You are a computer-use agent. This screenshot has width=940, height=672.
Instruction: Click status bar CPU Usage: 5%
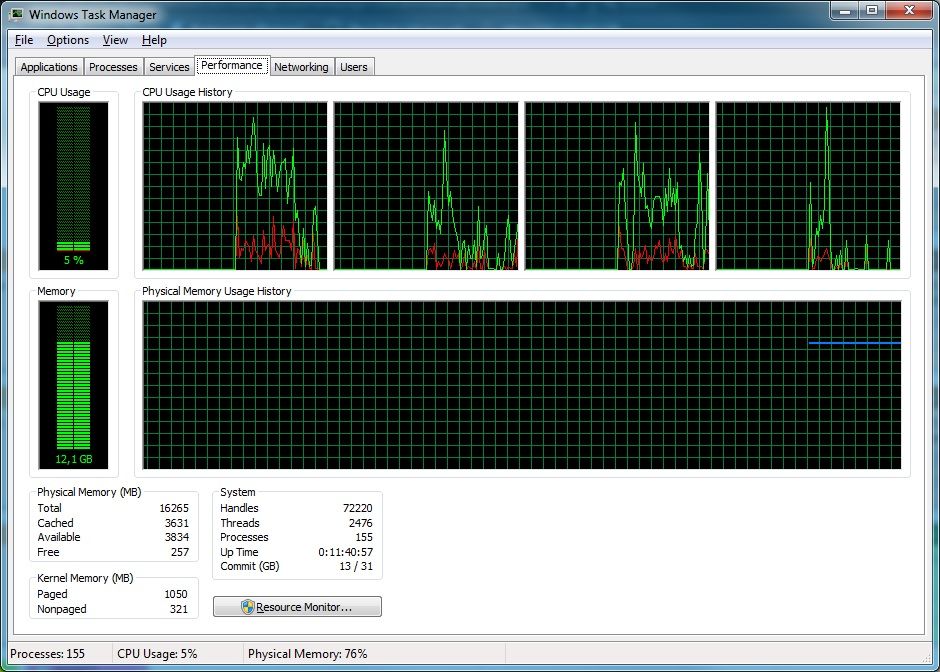tap(157, 653)
